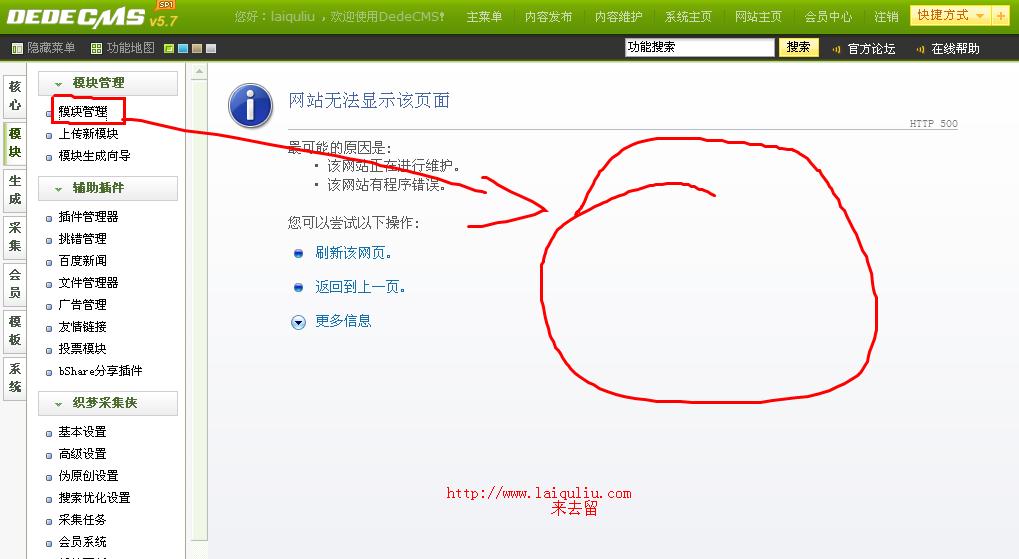Collapse the 模块管理 section header
The height and width of the screenshot is (559, 1019).
pyautogui.click(x=108, y=83)
